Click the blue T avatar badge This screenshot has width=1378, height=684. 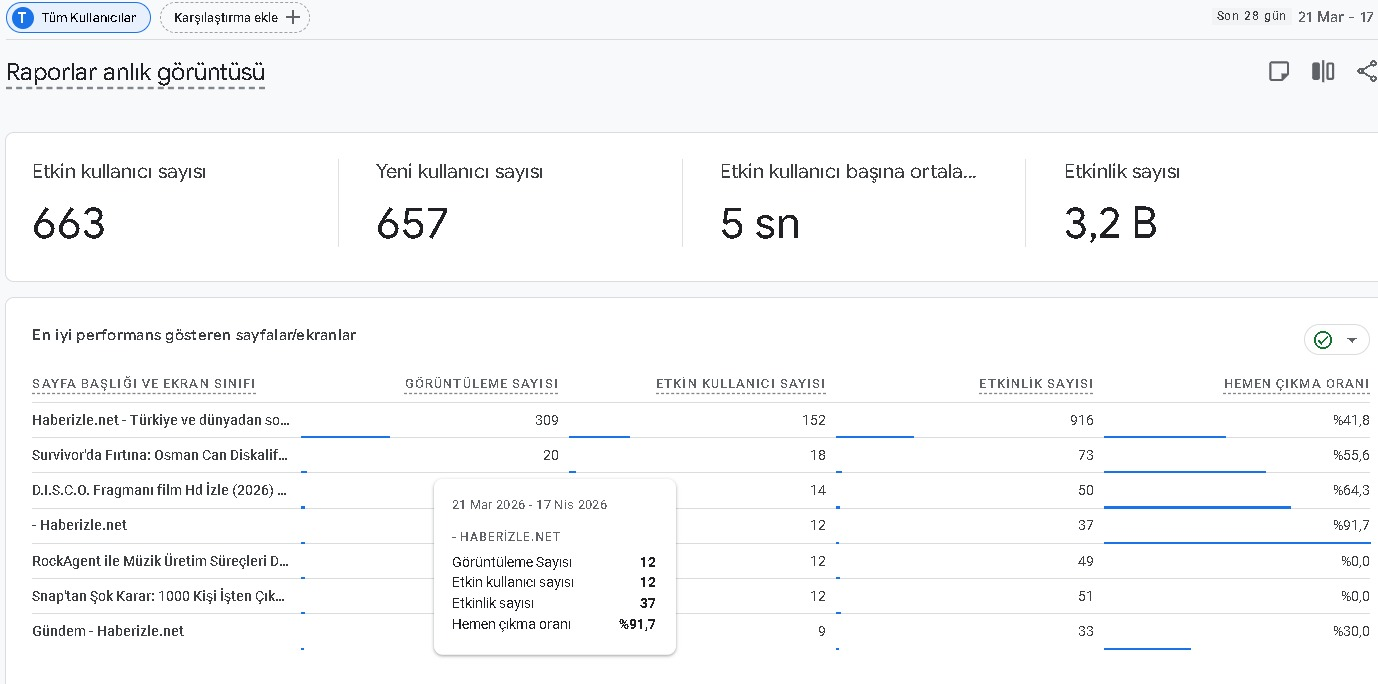[x=23, y=18]
